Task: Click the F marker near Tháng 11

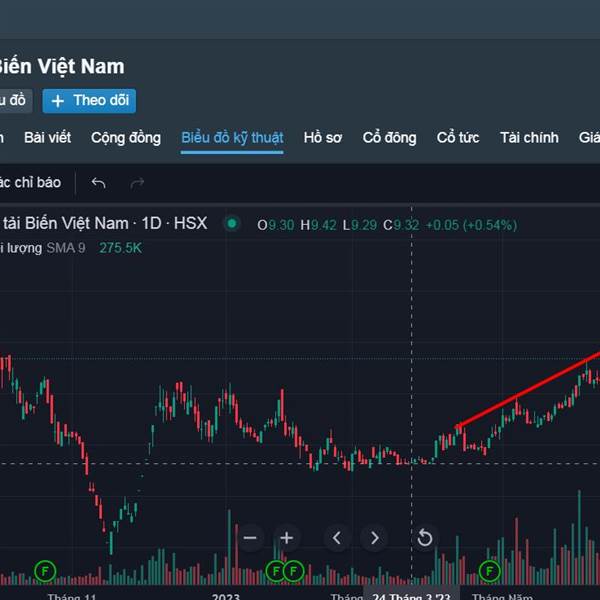Action: (45, 571)
